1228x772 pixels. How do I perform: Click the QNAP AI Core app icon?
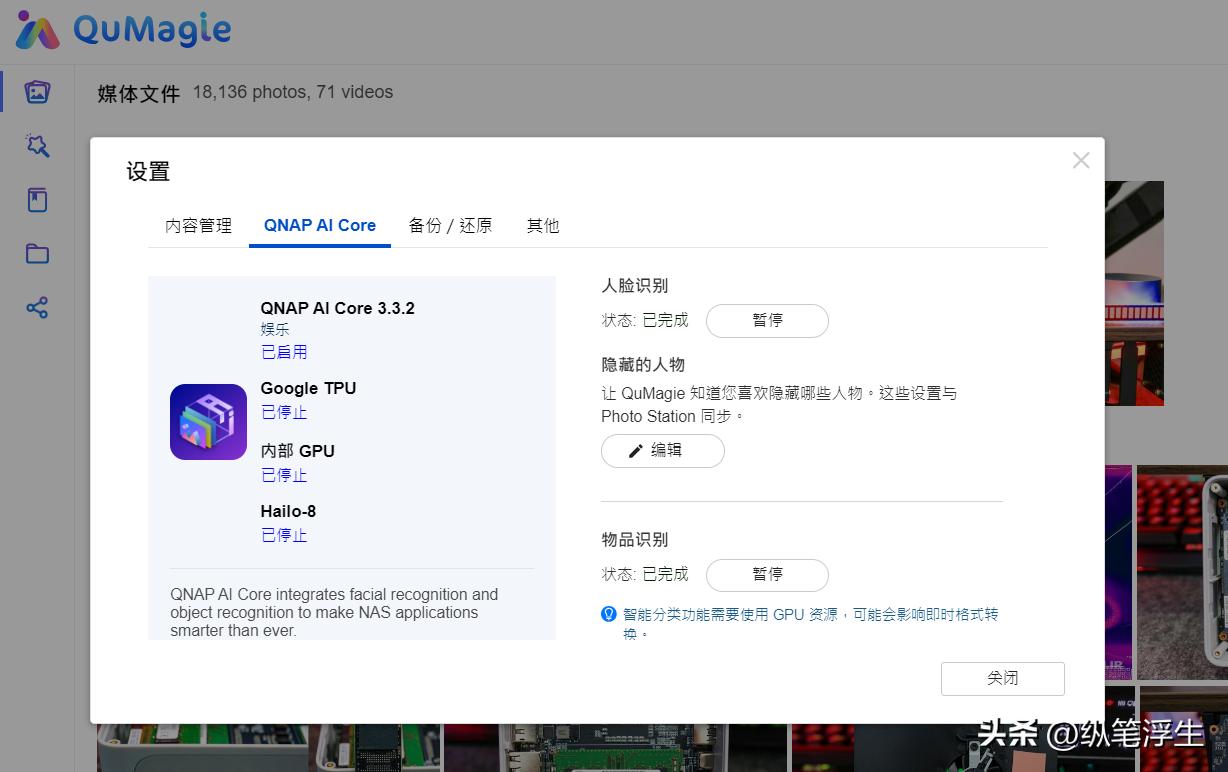pos(208,421)
